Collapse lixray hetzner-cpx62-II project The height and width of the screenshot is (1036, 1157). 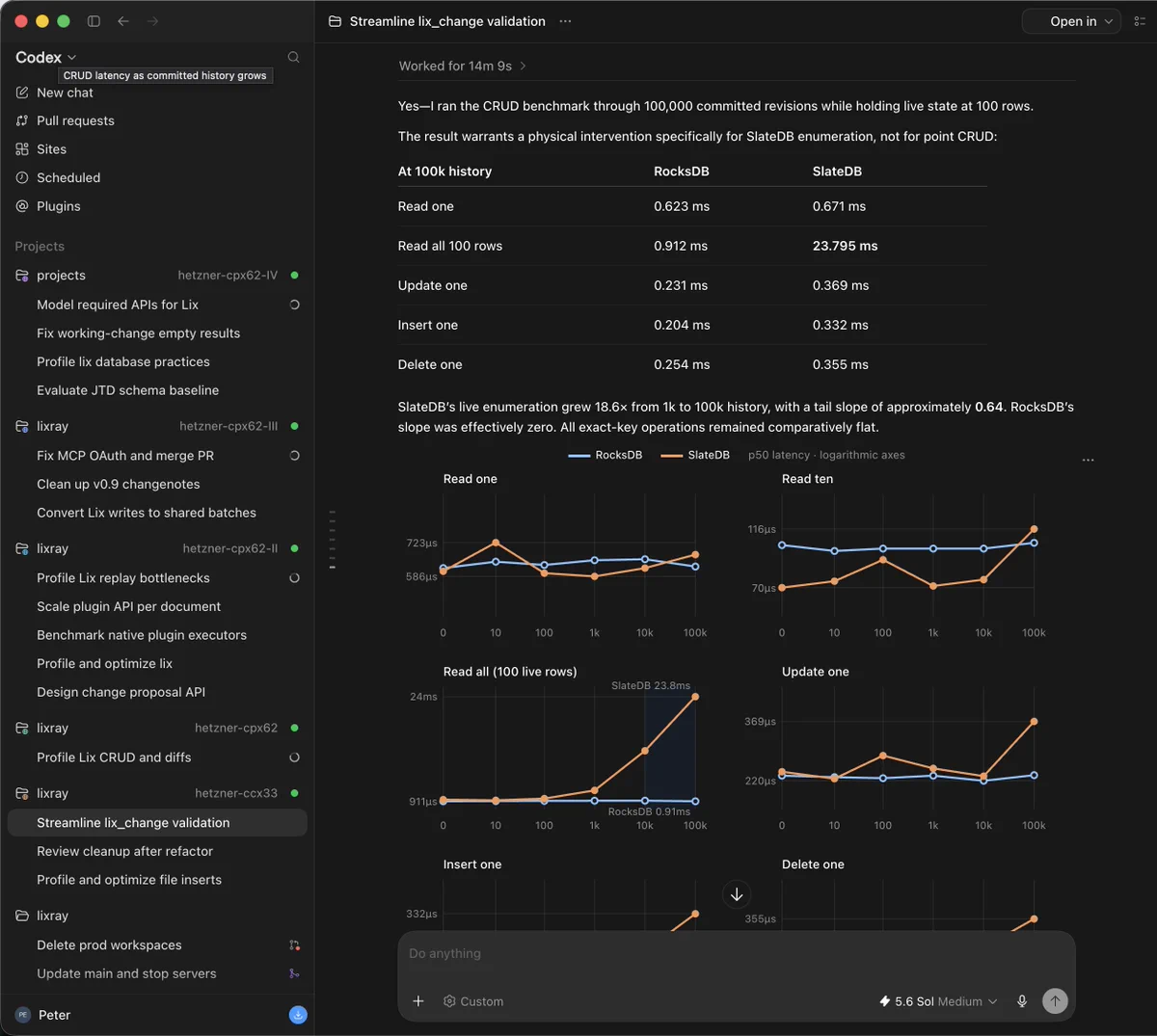157,548
